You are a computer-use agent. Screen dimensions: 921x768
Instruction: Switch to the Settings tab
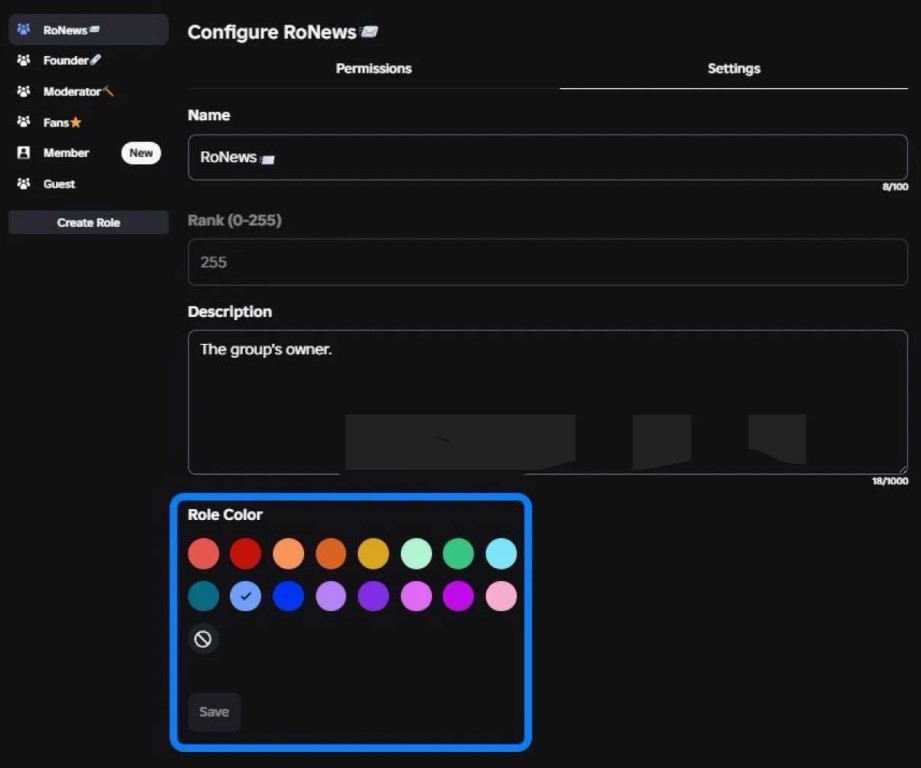click(734, 69)
